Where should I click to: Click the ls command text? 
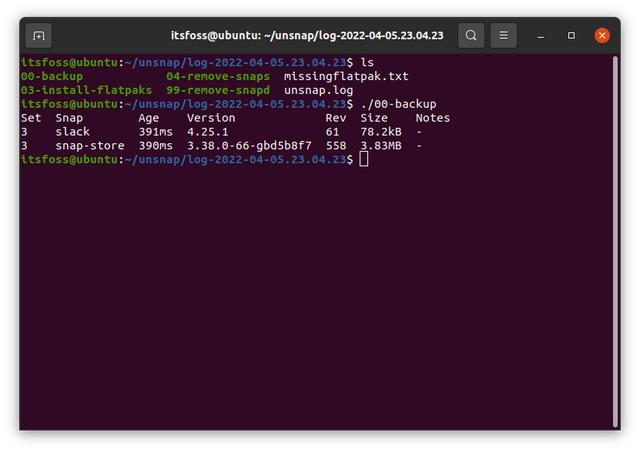(367, 62)
